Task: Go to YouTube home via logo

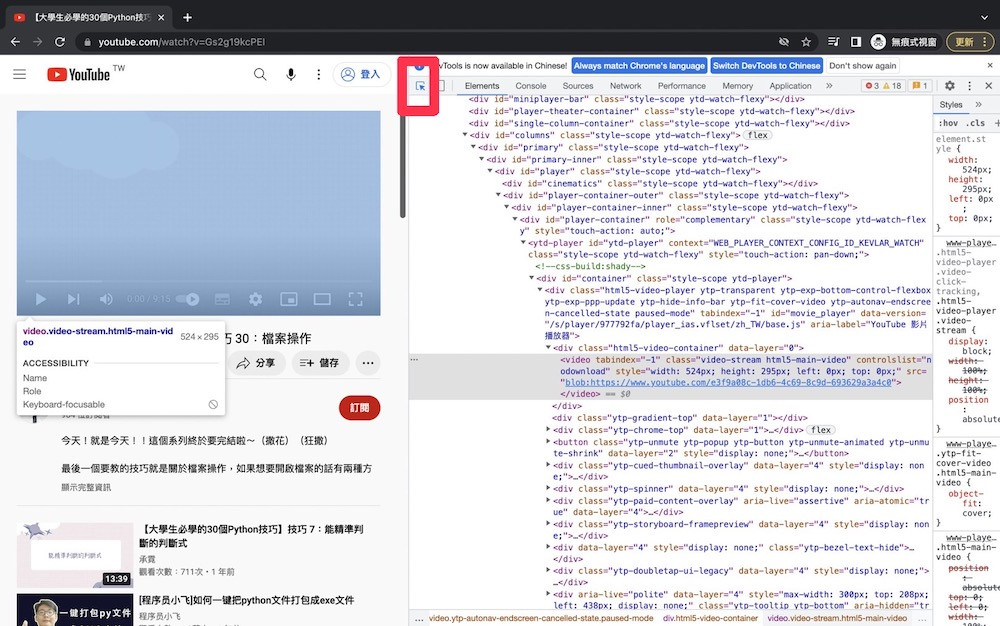Action: 79,75
